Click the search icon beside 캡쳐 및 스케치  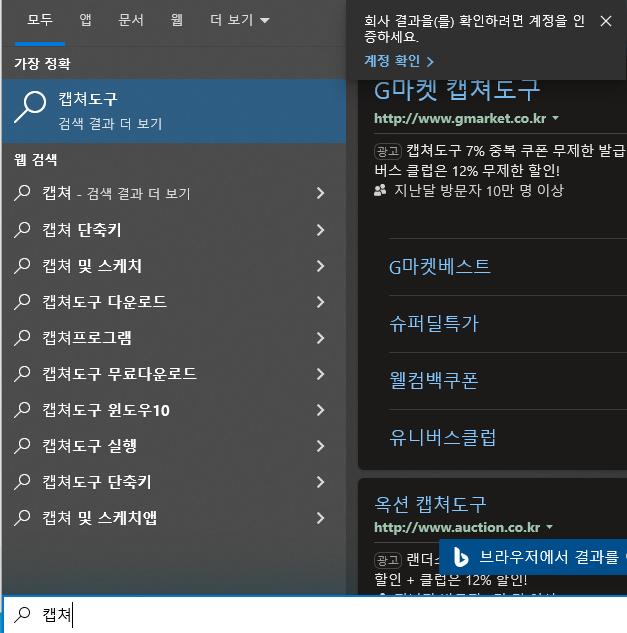pos(22,266)
